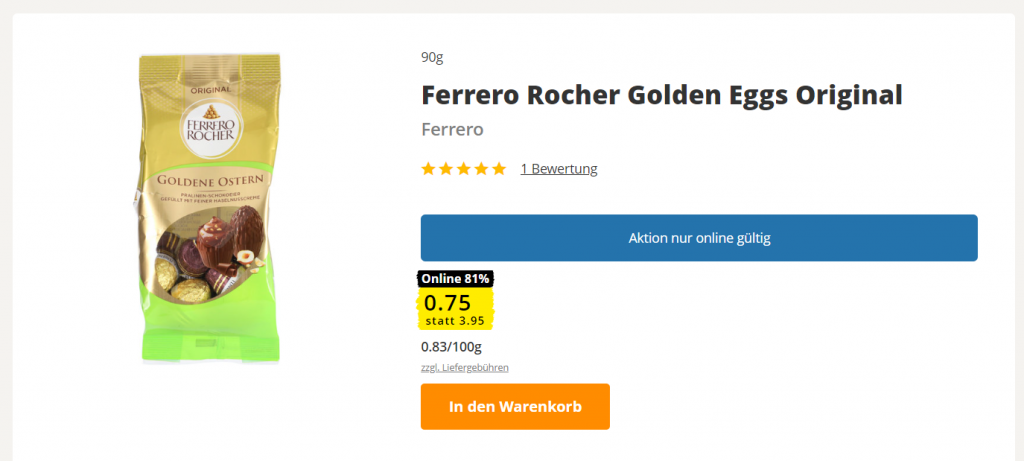Click the Ferrero Rocher logo on the package
This screenshot has width=1024, height=461.
210,125
